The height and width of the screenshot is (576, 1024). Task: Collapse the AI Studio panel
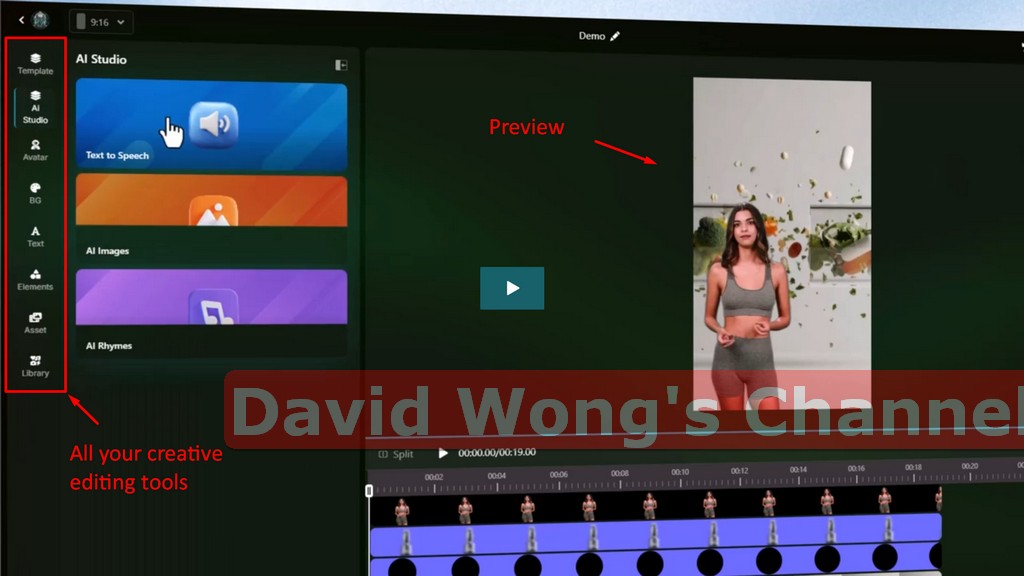(341, 65)
